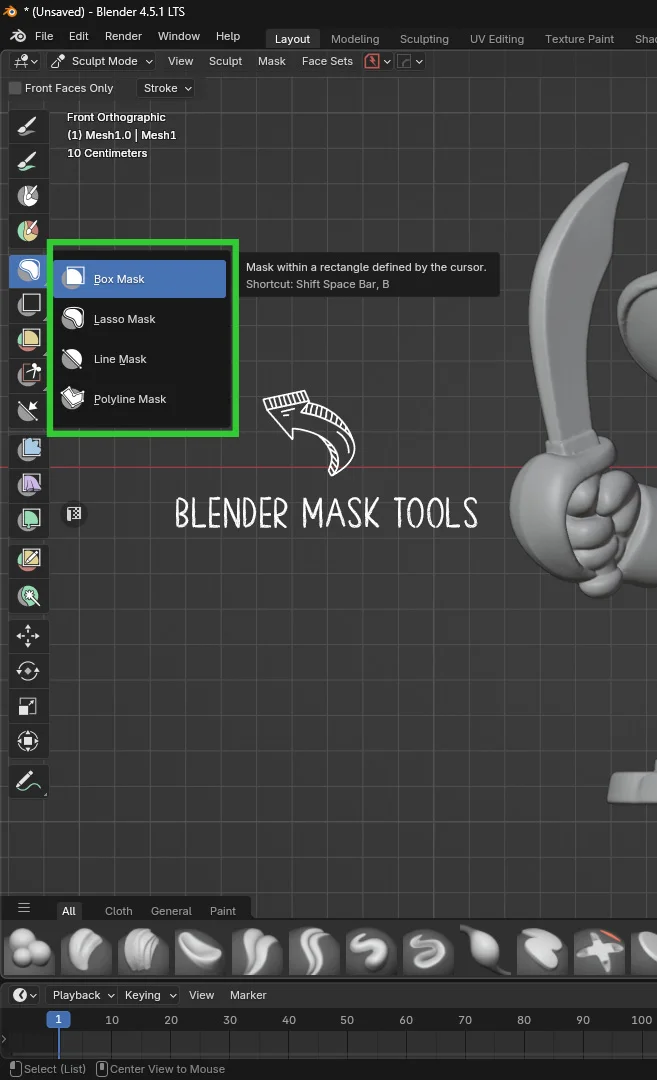
Task: Switch to the Modeling workspace tab
Action: 355,39
